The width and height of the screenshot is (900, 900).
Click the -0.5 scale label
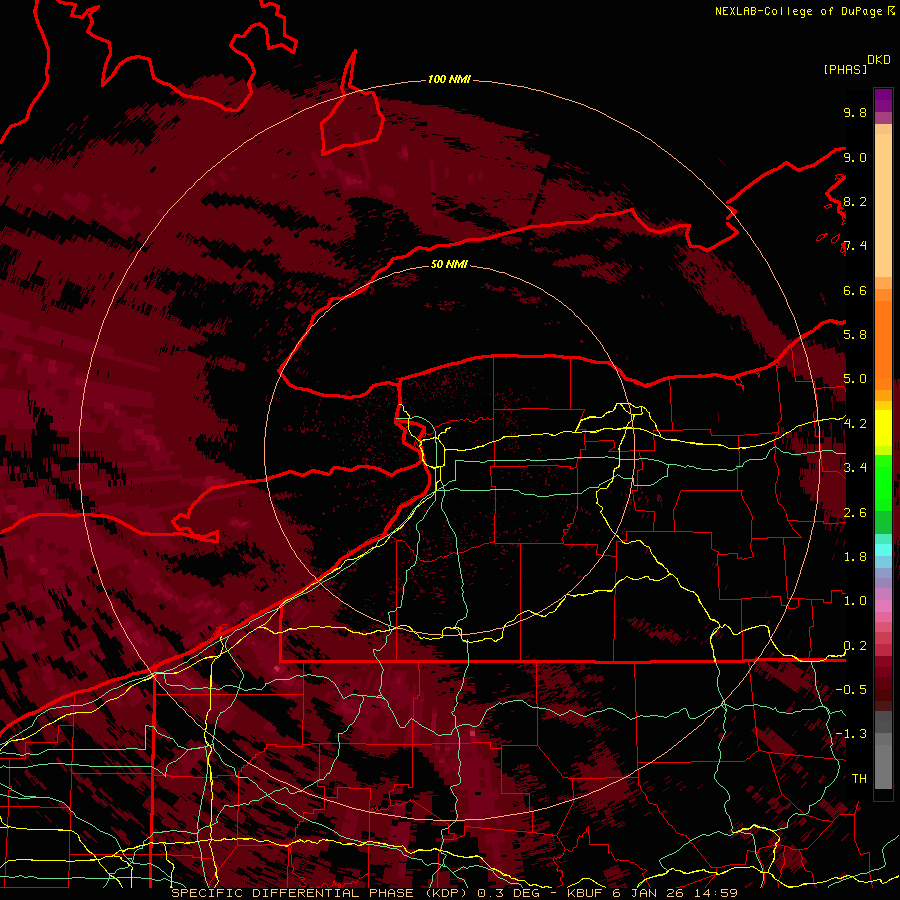pyautogui.click(x=851, y=689)
